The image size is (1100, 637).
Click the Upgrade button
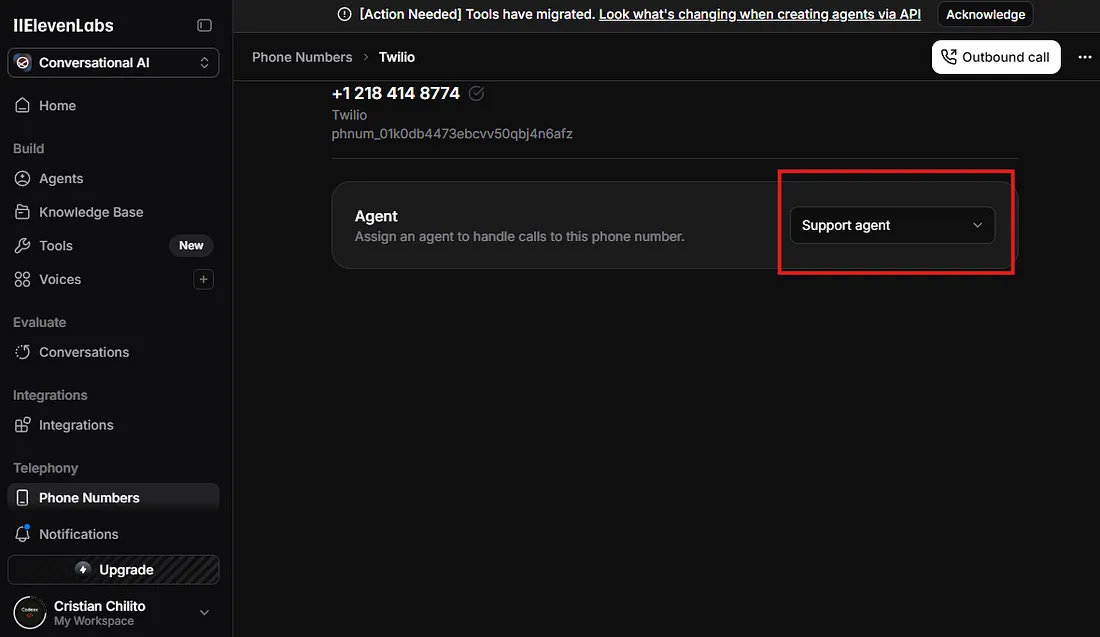(113, 570)
